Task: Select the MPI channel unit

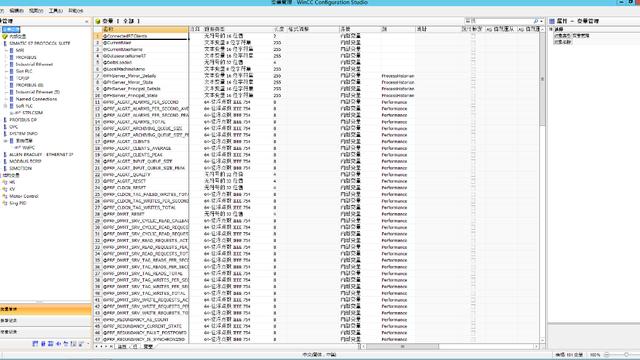Action: click(x=20, y=50)
